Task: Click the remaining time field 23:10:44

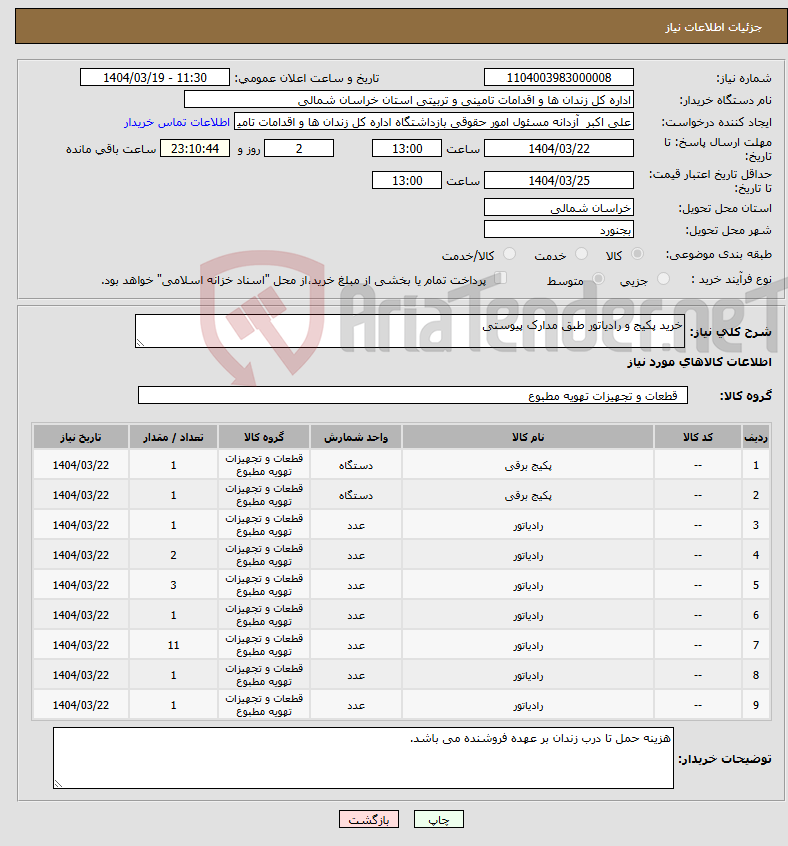Action: coord(195,149)
